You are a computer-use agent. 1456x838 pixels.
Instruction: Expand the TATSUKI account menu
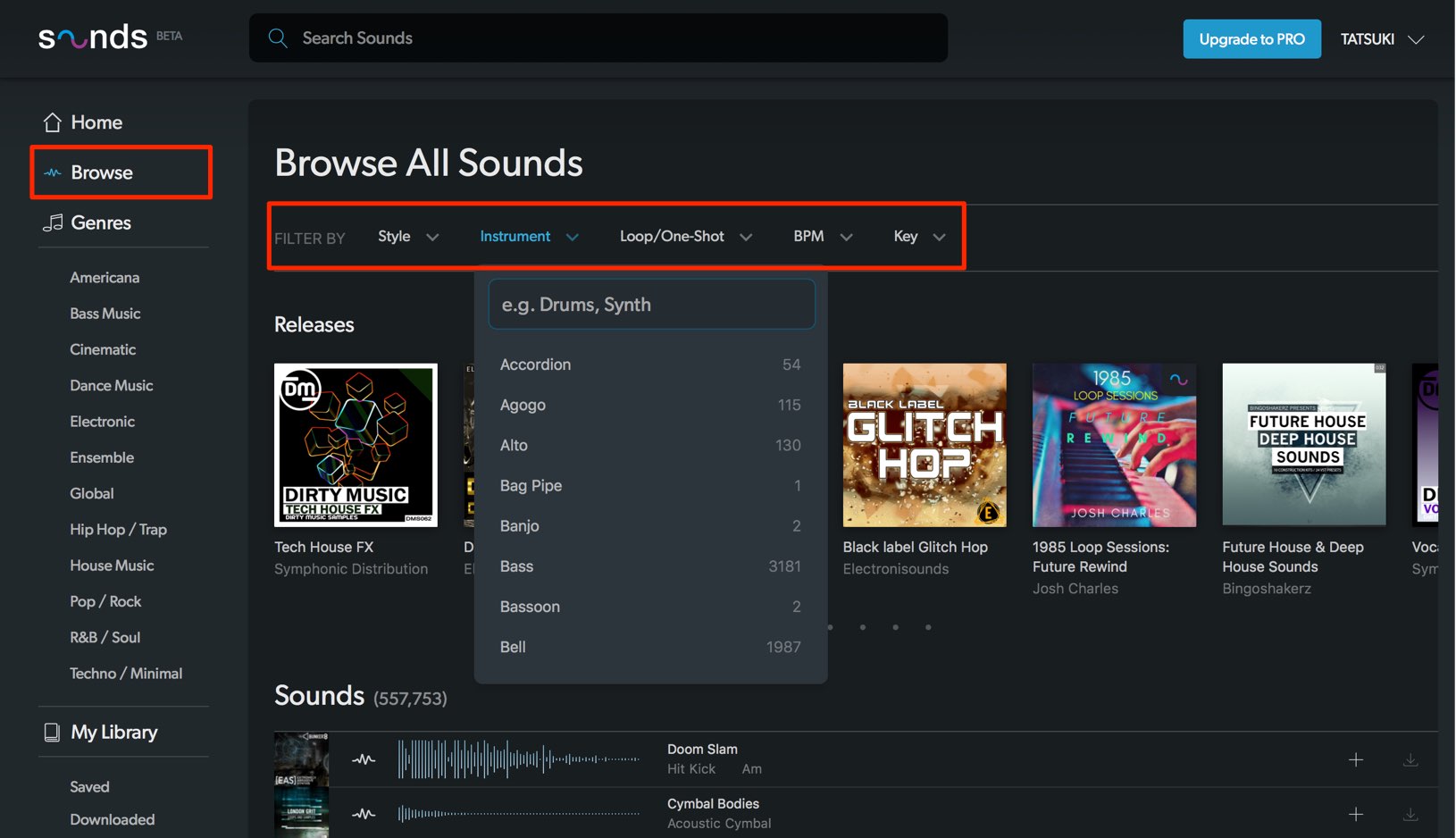pos(1381,39)
